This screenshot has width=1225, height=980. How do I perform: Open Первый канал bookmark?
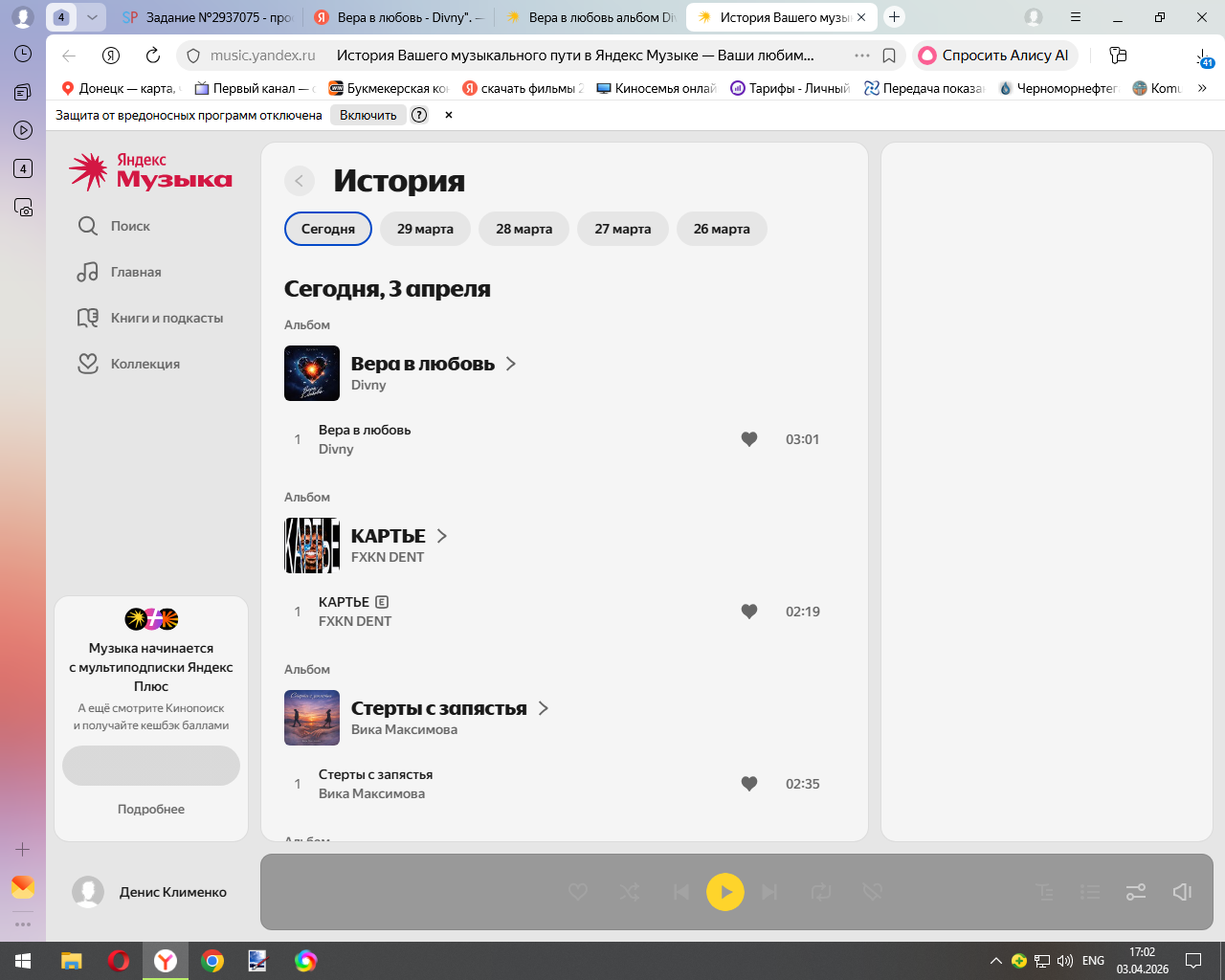click(x=255, y=88)
